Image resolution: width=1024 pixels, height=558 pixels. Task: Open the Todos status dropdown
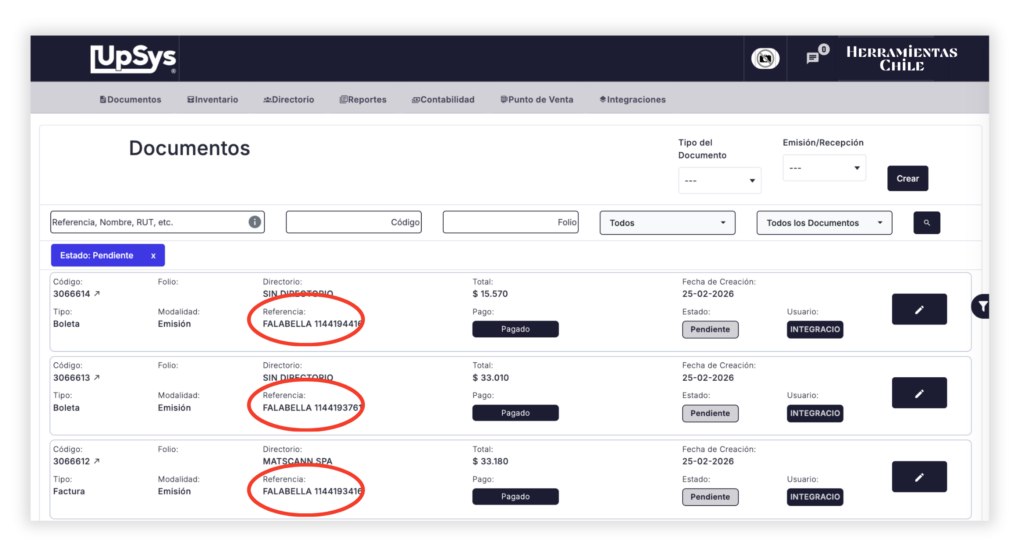pos(667,223)
